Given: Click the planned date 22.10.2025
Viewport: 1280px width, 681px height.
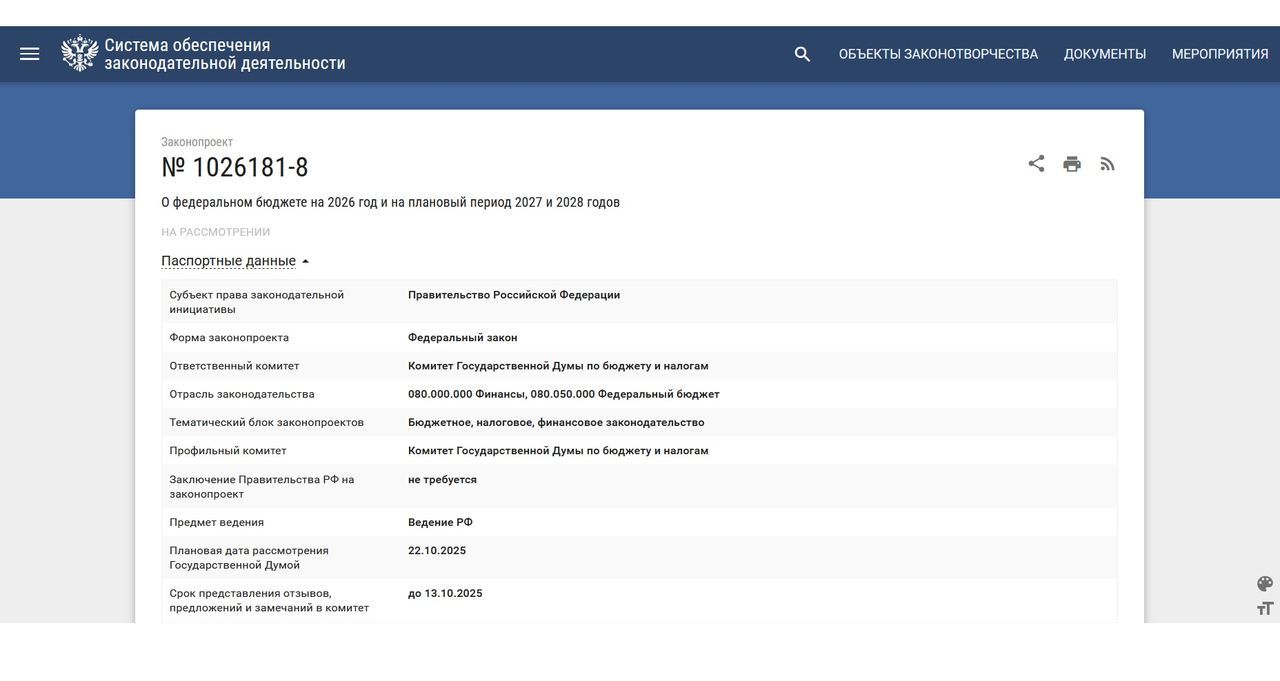Looking at the screenshot, I should click(437, 551).
